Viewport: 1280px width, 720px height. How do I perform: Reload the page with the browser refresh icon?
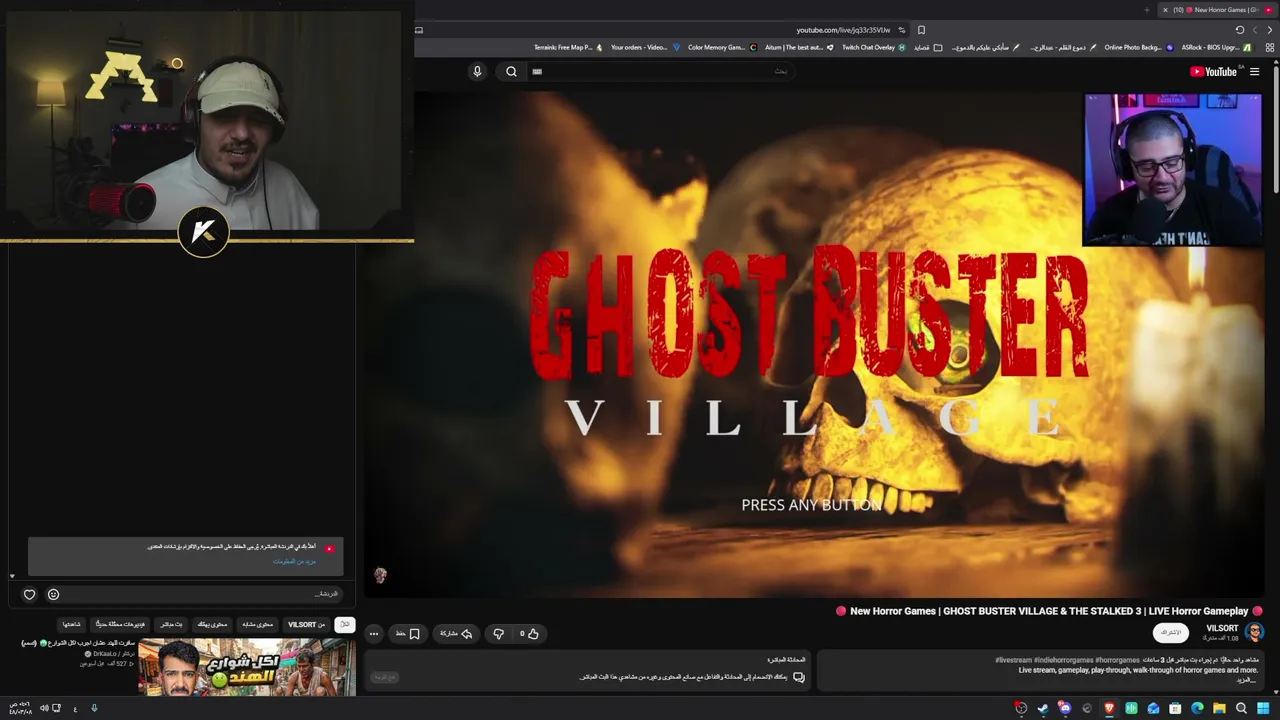pos(1240,30)
